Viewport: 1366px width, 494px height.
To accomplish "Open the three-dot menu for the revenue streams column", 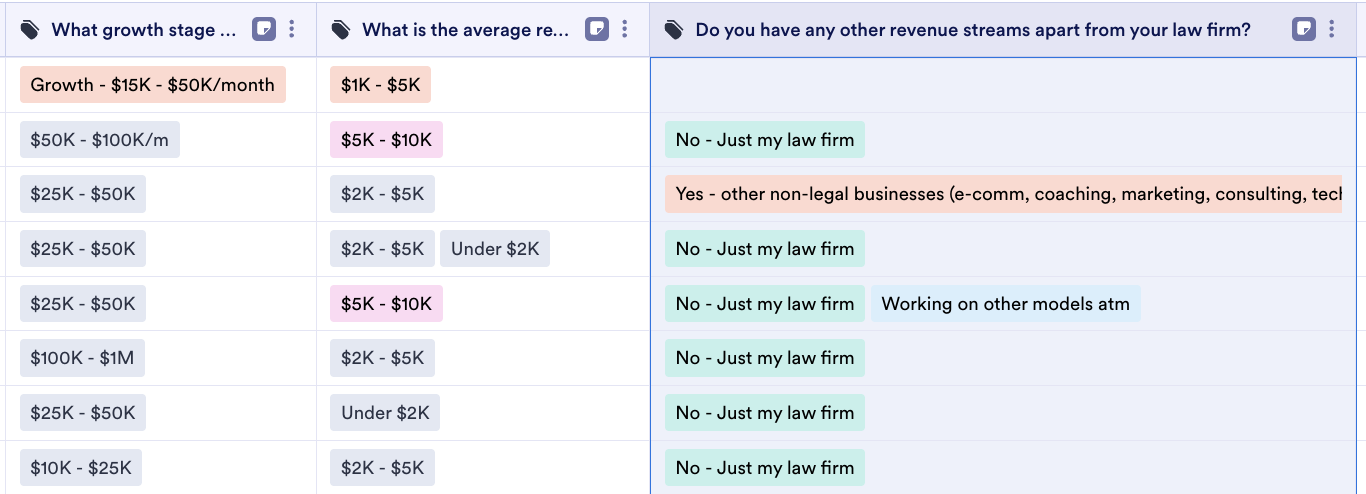I will [1332, 29].
